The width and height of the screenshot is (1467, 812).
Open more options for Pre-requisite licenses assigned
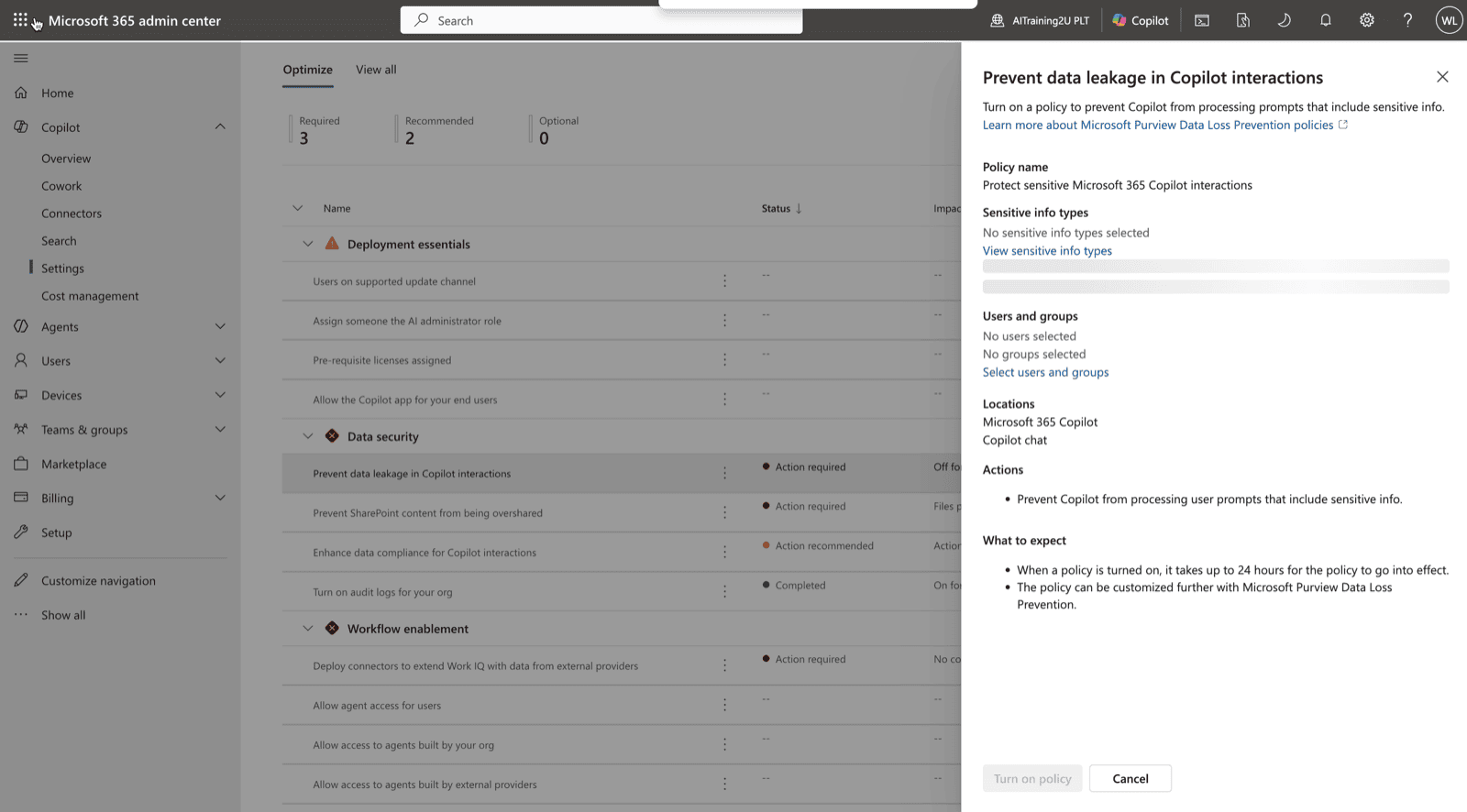pos(724,360)
